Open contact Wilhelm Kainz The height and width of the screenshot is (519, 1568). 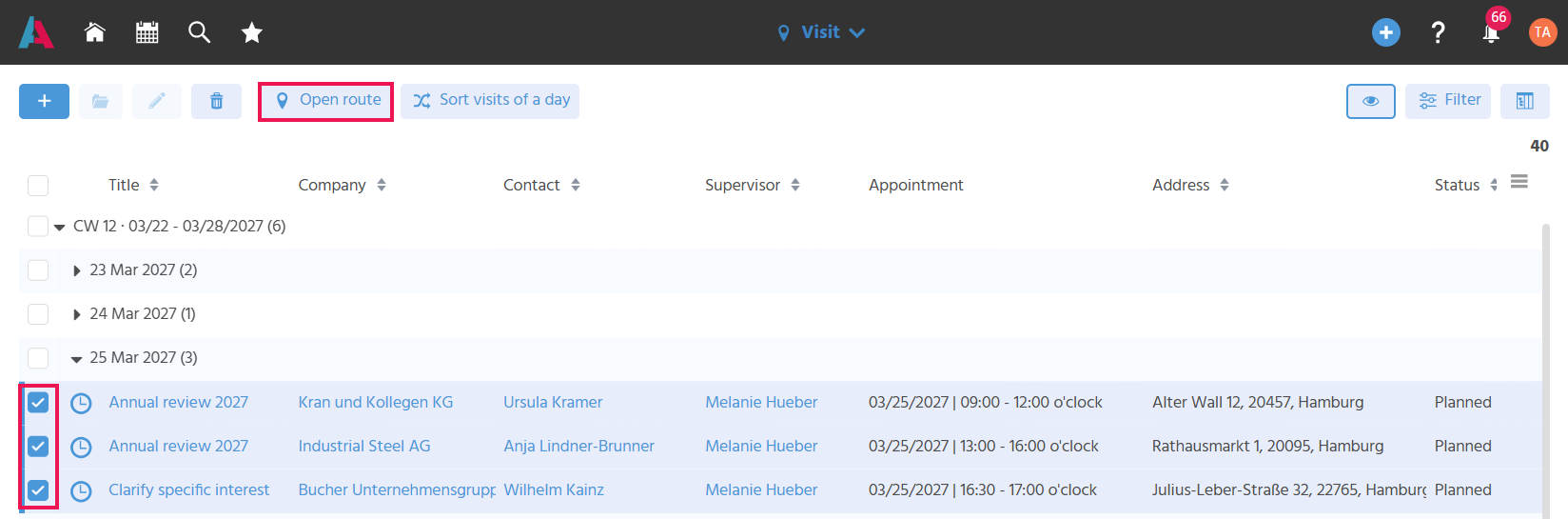pos(554,489)
